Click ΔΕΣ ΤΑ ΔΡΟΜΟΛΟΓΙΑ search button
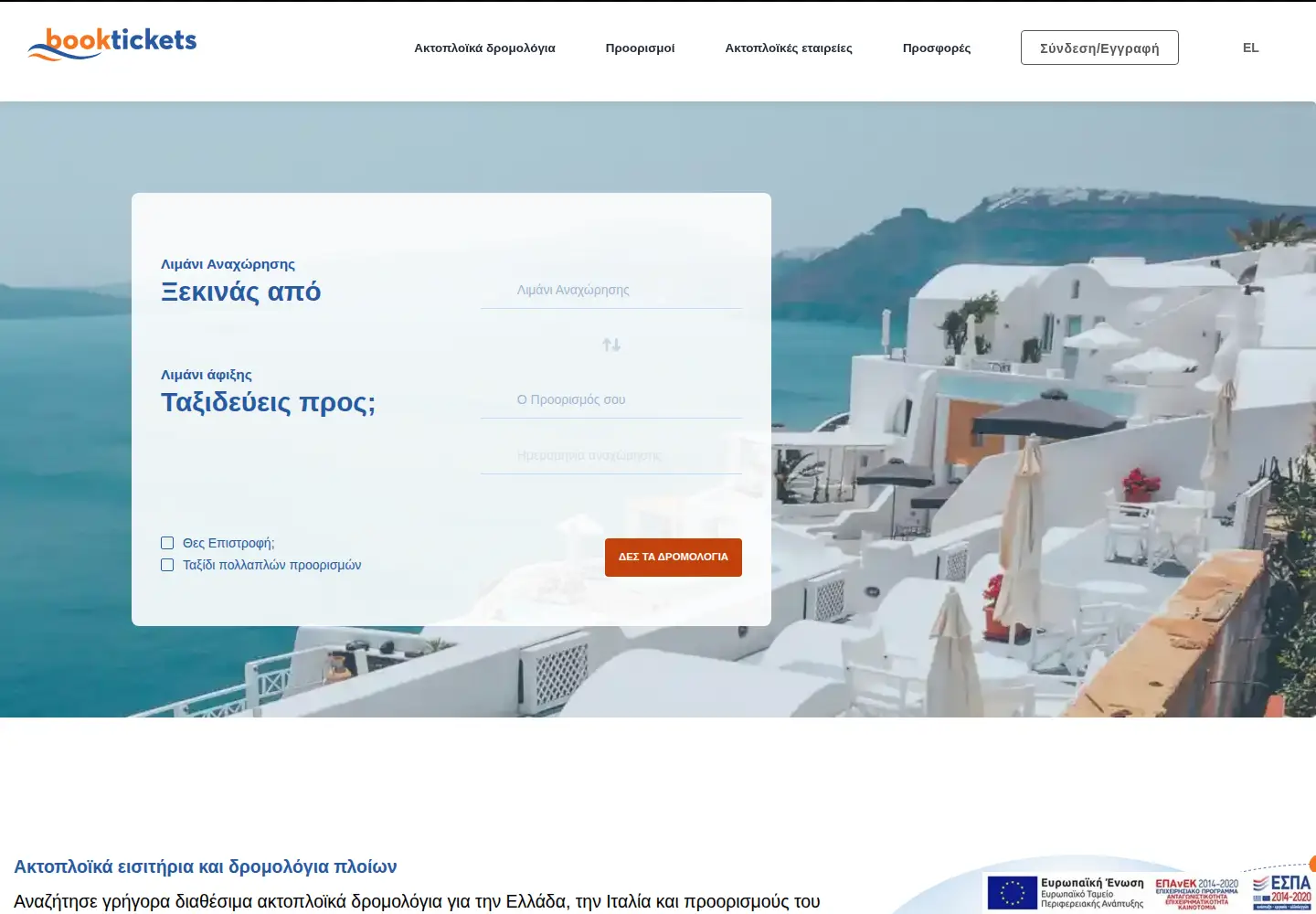The height and width of the screenshot is (914, 1316). click(x=674, y=558)
